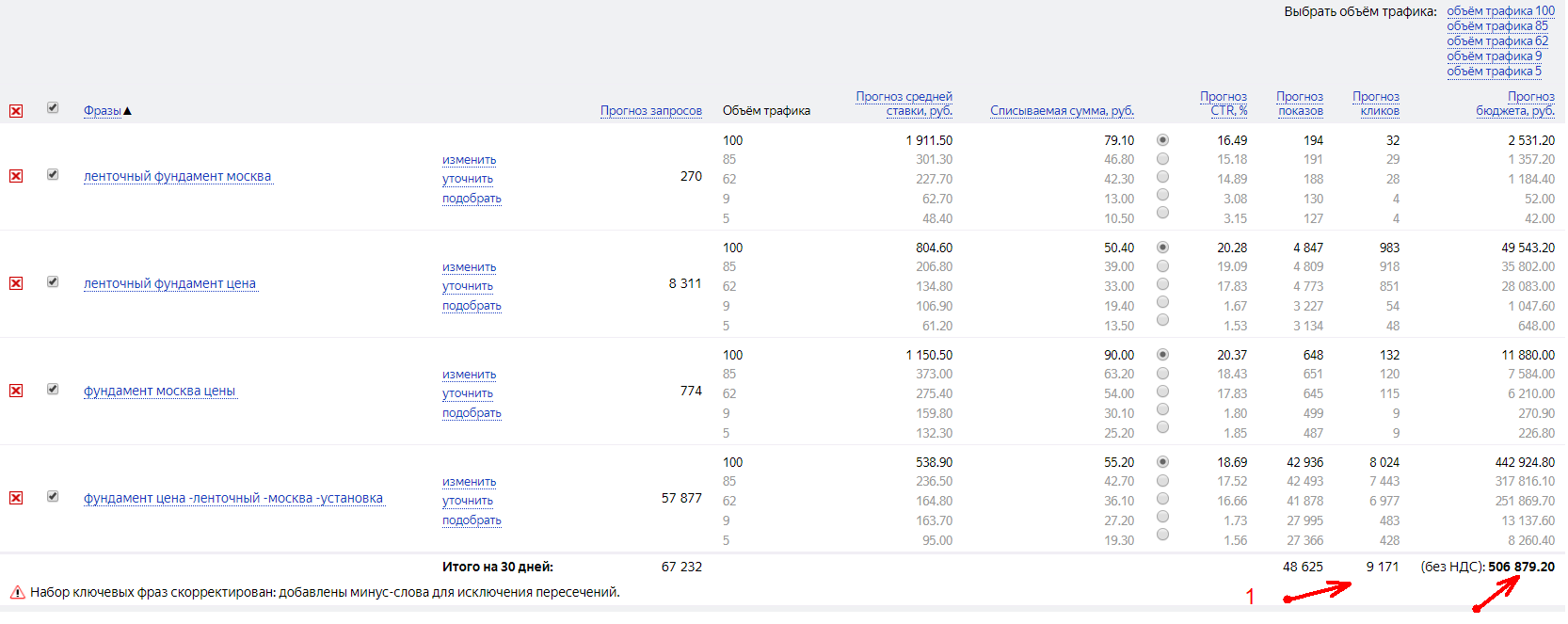Screen dimensions: 1568x624
Task: Click 'изменить' for 'фундамент москва цены'
Action: pos(469,375)
